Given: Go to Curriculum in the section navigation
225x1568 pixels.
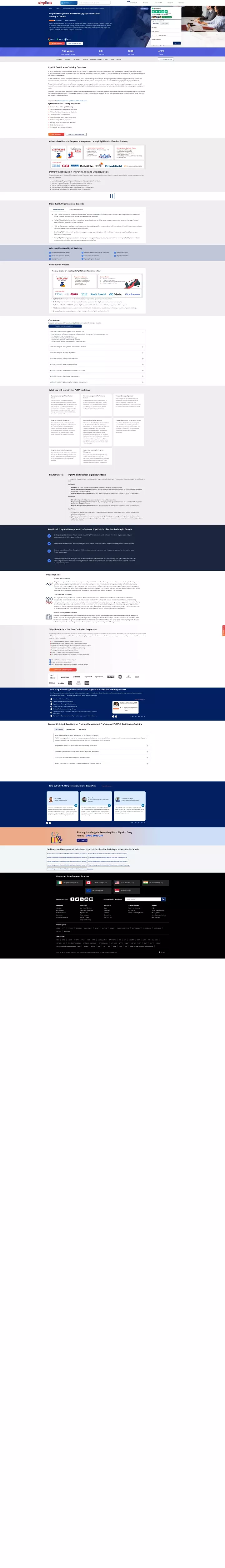Looking at the screenshot, I should point(77,59).
